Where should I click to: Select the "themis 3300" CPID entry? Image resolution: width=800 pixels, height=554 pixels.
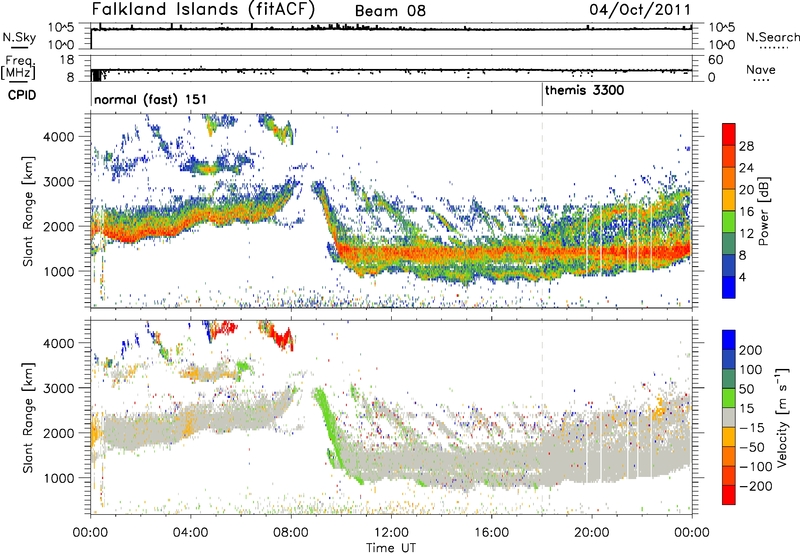(584, 90)
